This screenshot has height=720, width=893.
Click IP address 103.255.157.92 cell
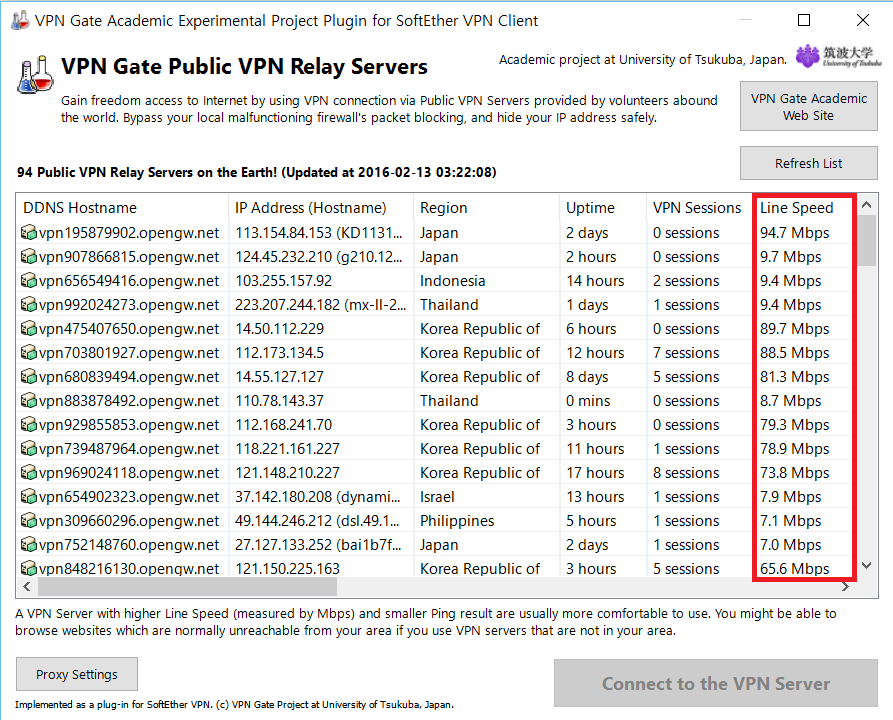coord(284,280)
